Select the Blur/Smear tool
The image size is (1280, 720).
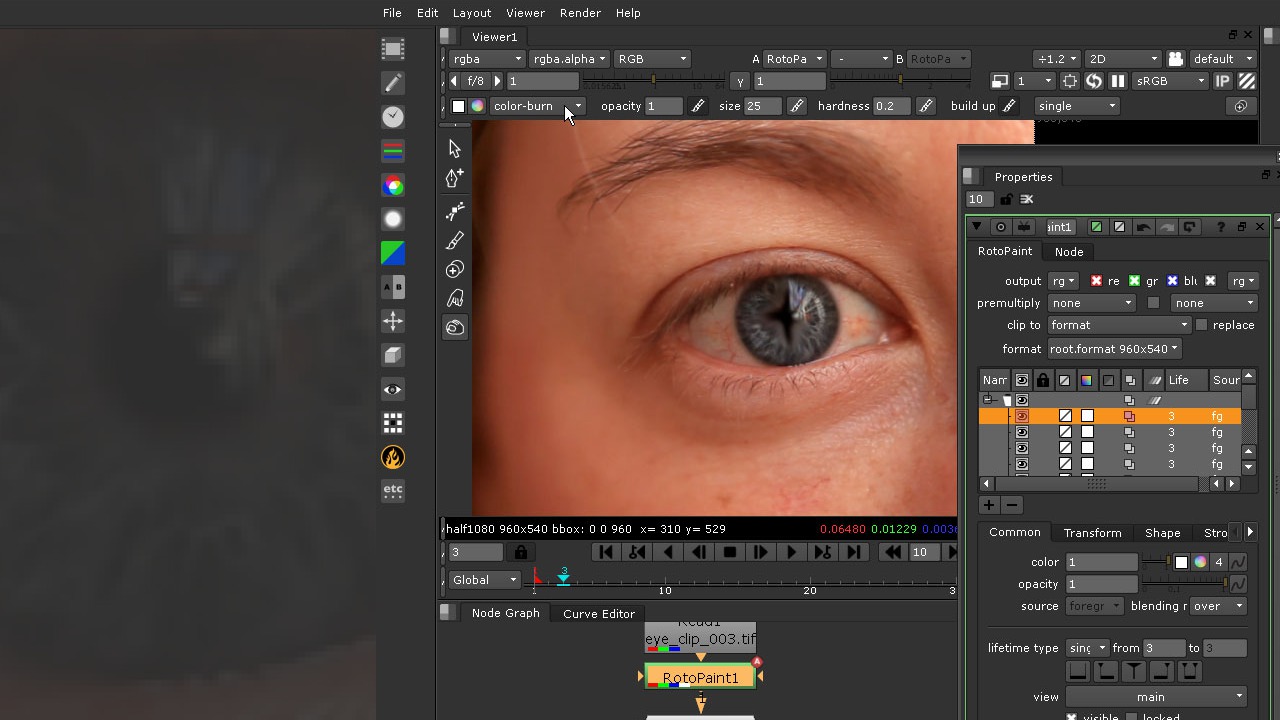[x=455, y=298]
